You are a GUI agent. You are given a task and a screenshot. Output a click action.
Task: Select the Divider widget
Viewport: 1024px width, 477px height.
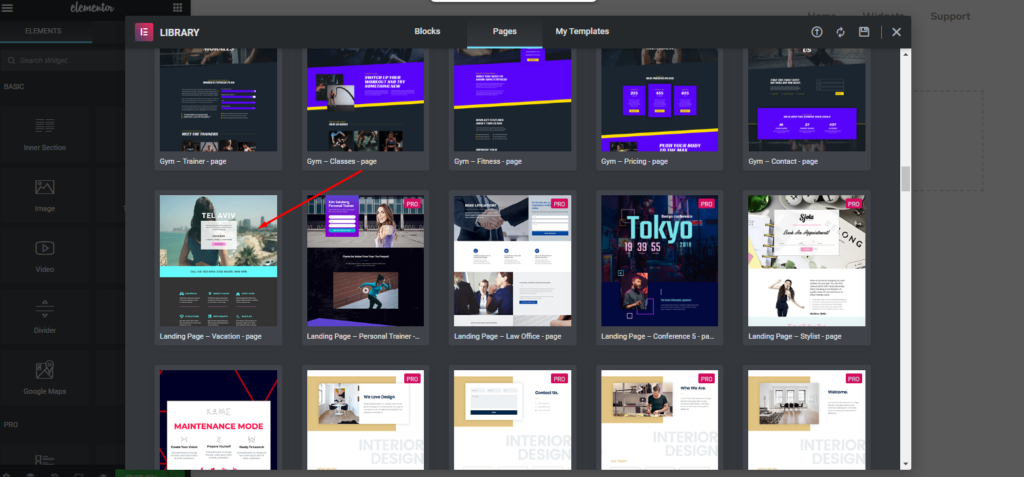(x=44, y=317)
